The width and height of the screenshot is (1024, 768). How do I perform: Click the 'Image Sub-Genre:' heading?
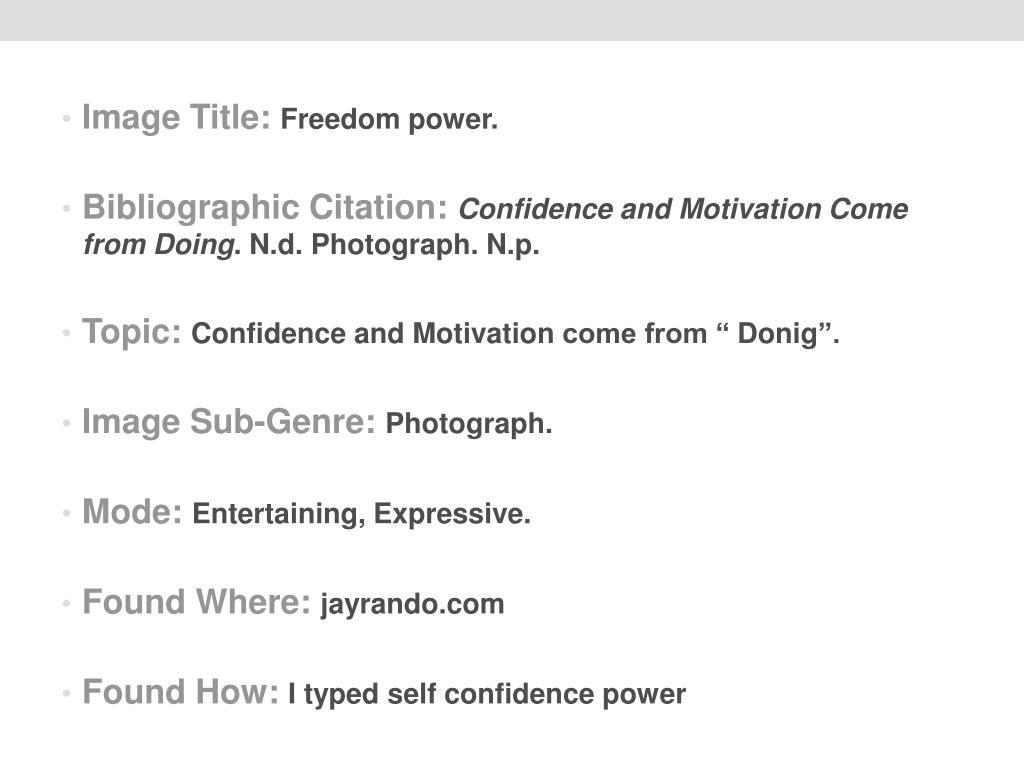[x=229, y=422]
